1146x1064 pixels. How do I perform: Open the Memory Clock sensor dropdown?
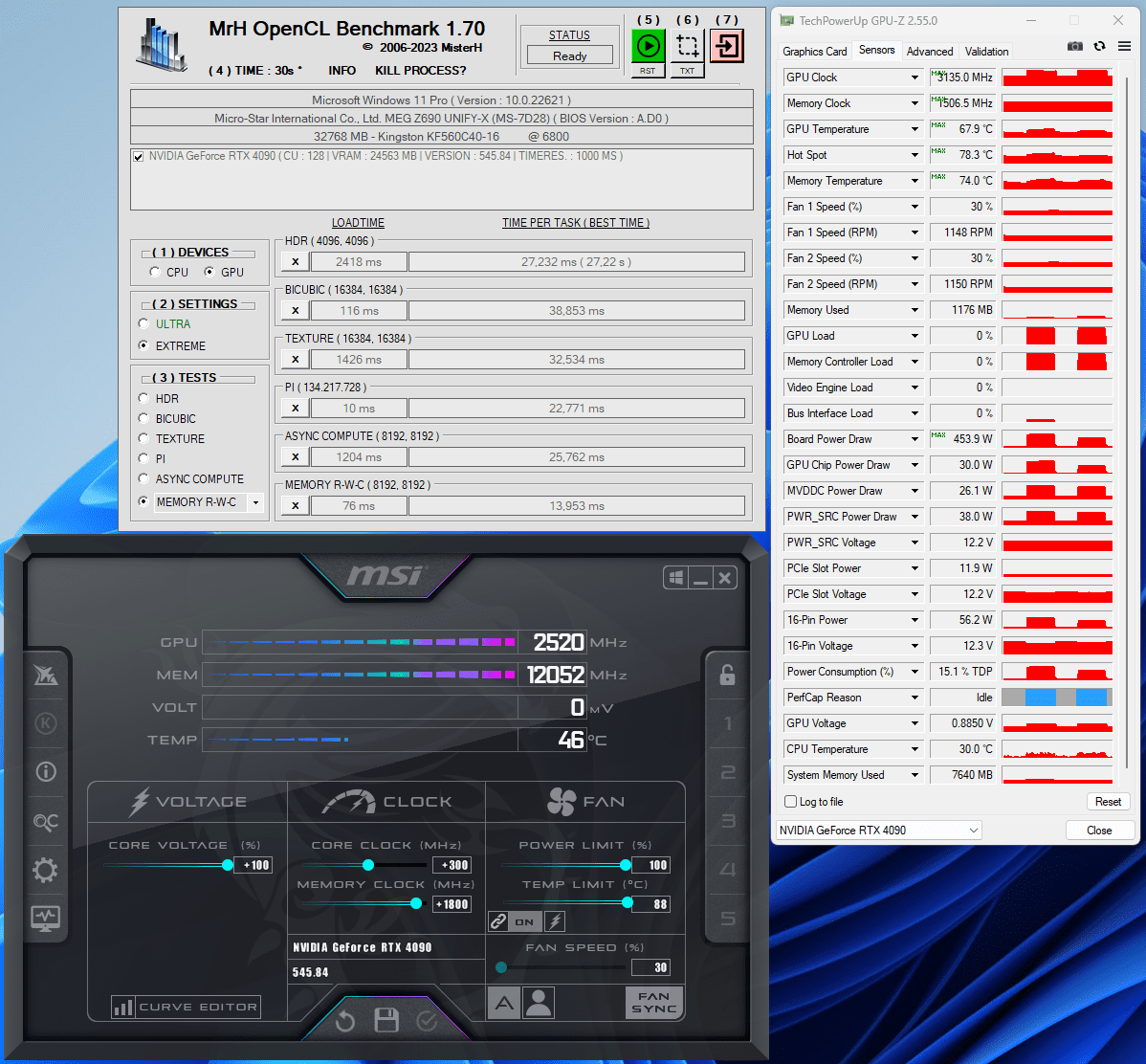[915, 103]
